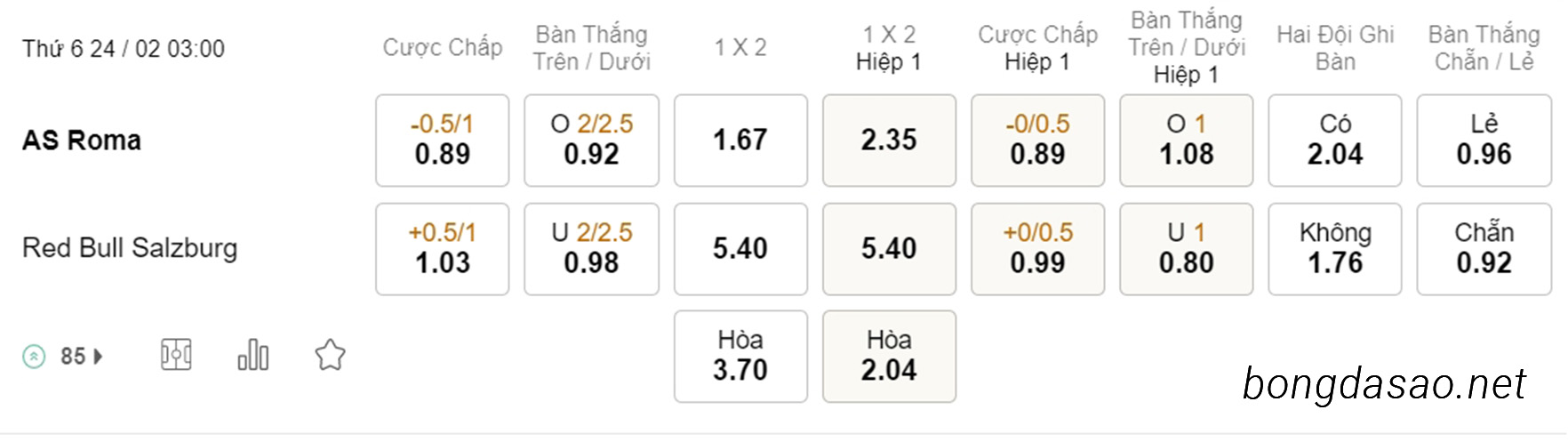This screenshot has height=442, width=1568.
Task: Choose first-half AS Roma win 2.35
Action: 889,141
